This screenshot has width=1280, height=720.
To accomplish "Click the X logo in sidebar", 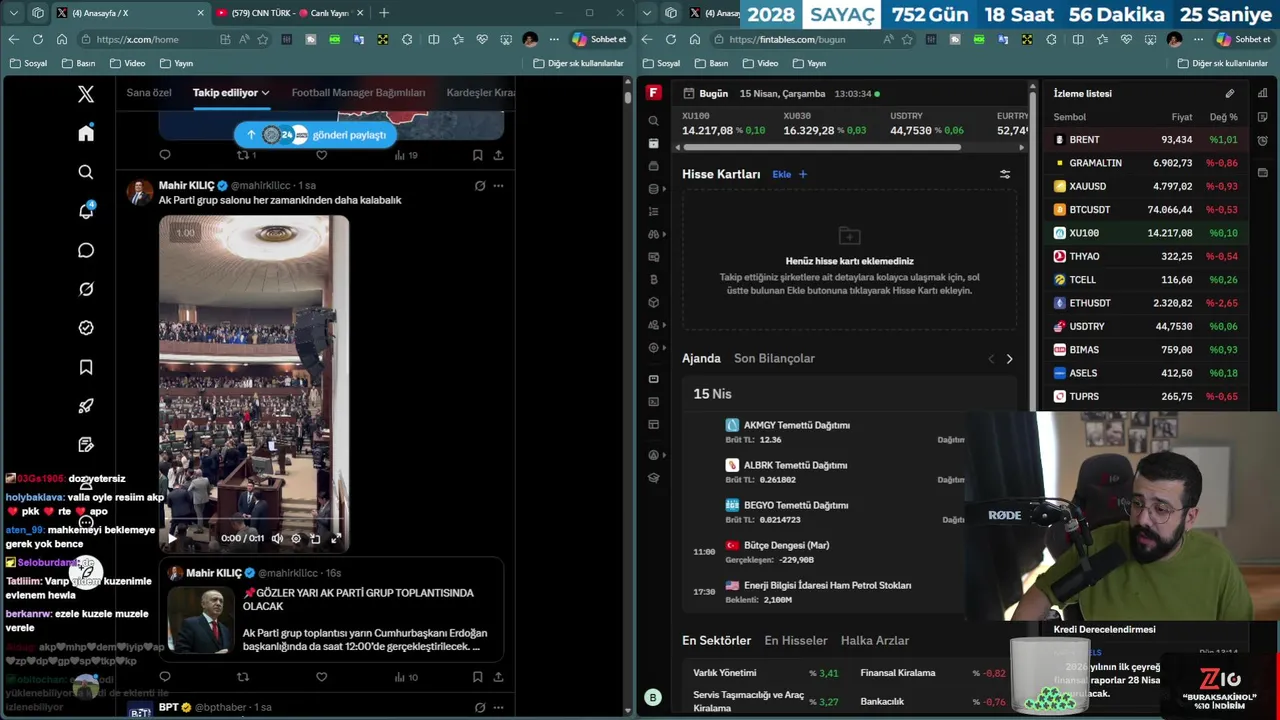I will (86, 94).
